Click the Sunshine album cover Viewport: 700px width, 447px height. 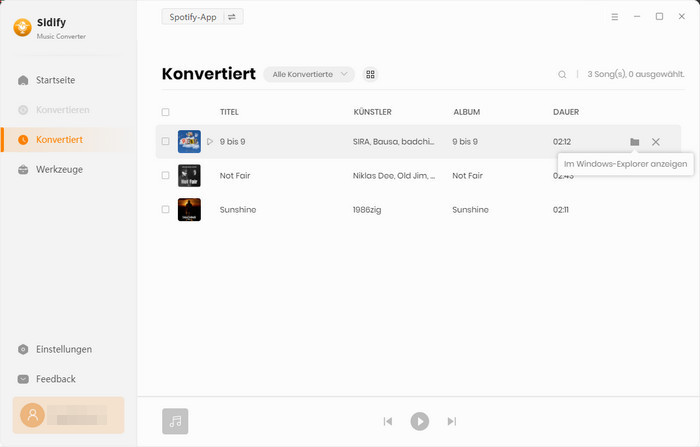click(x=189, y=209)
